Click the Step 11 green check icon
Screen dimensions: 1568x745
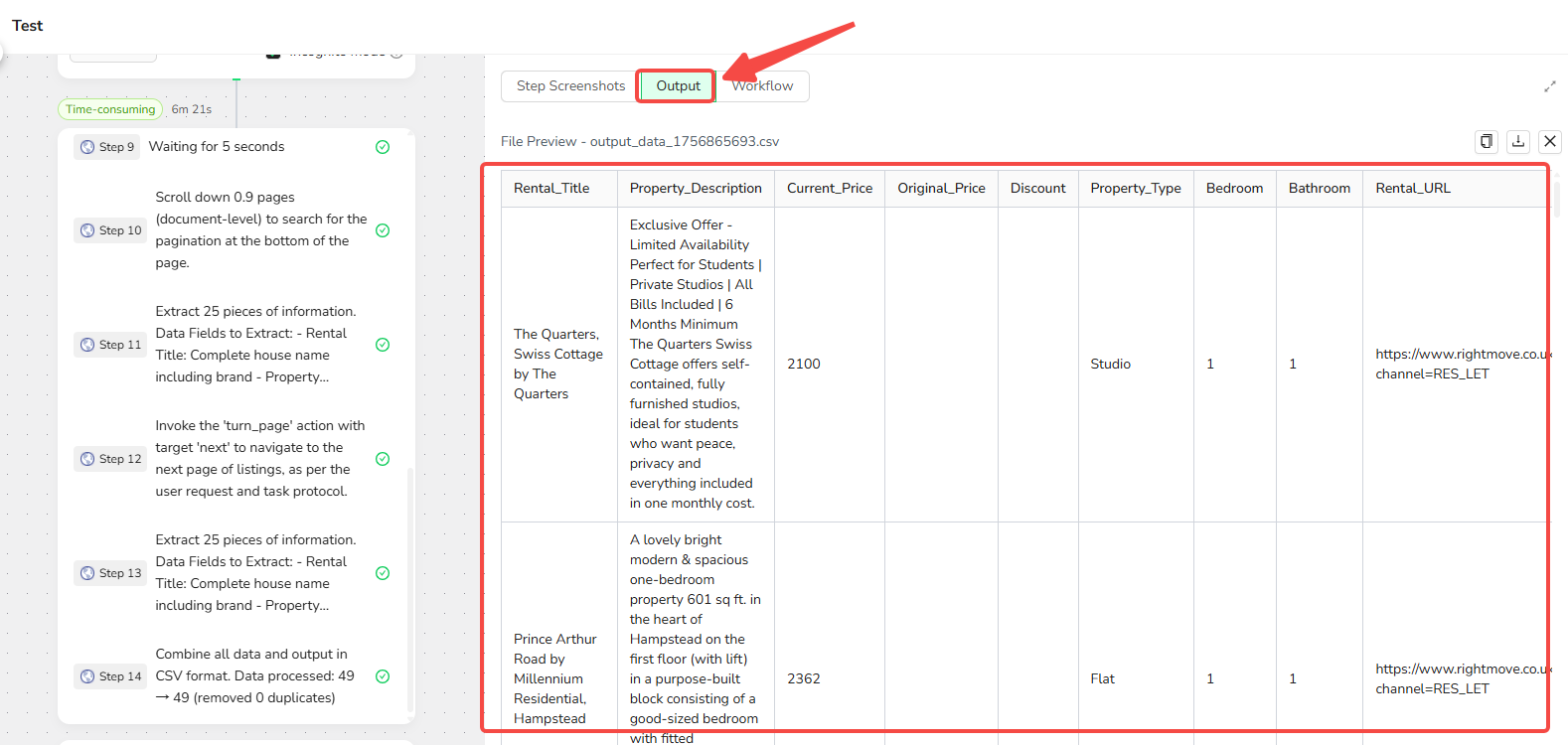[383, 345]
